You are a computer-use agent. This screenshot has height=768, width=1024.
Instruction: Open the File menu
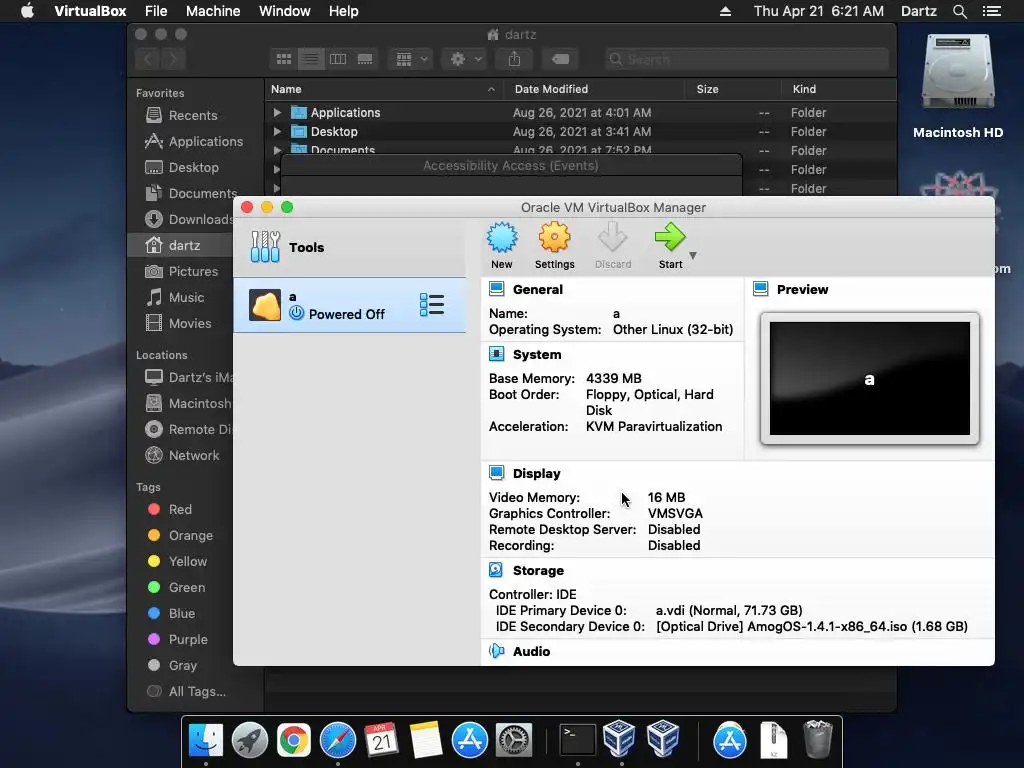pyautogui.click(x=156, y=11)
